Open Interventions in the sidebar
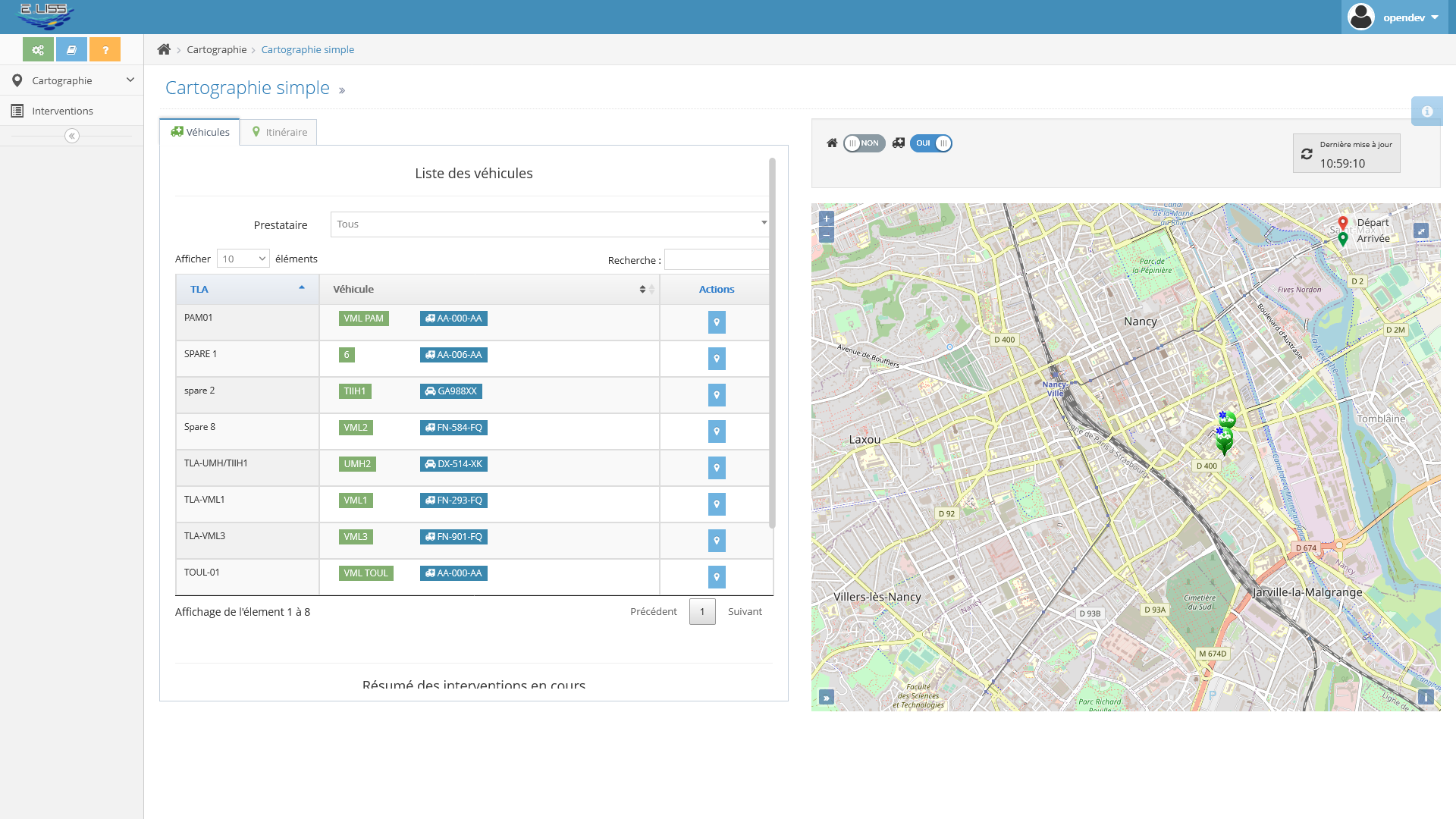The image size is (1456, 819). 62,111
